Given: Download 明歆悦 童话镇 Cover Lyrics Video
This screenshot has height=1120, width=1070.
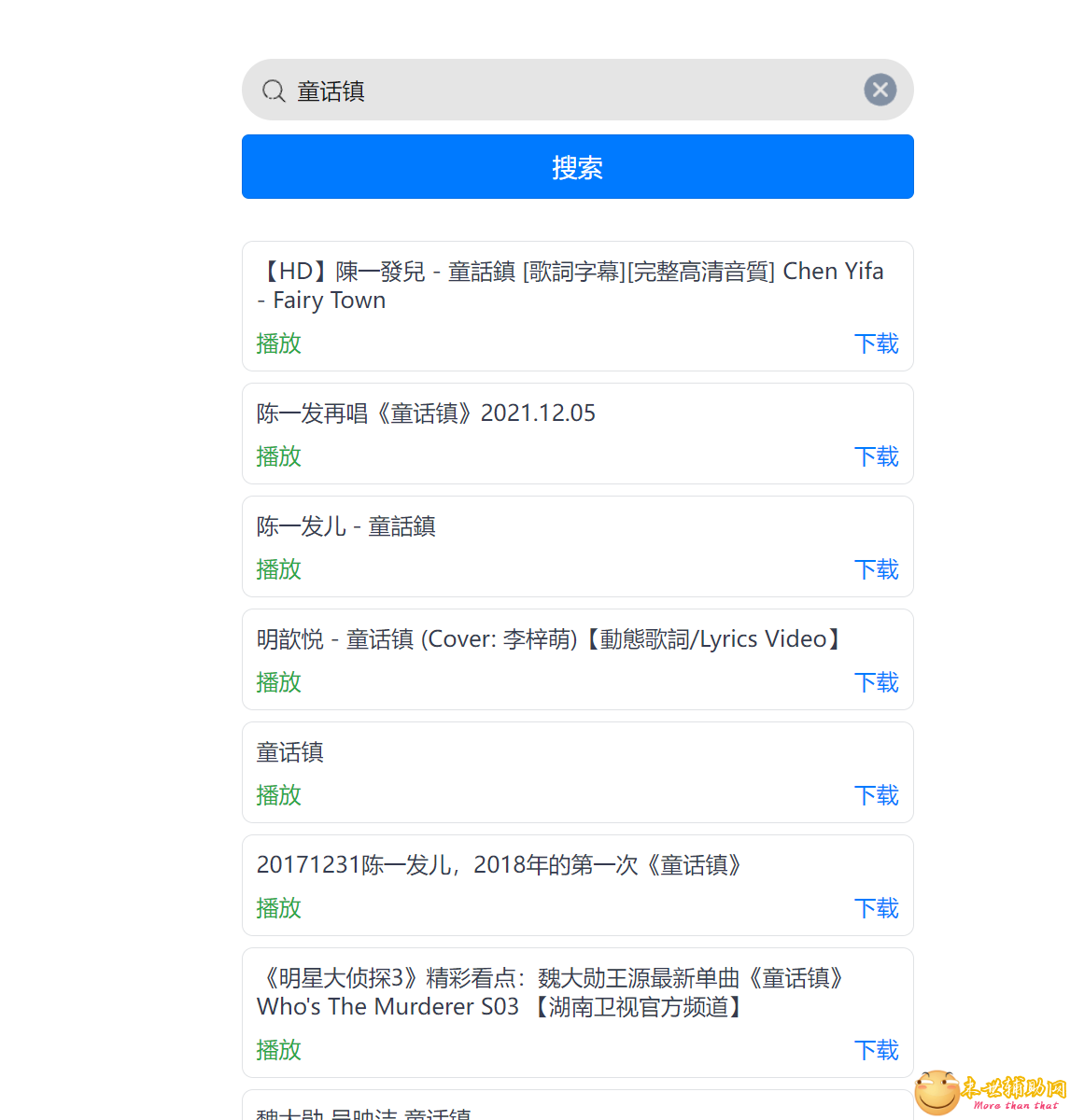Looking at the screenshot, I should point(876,682).
